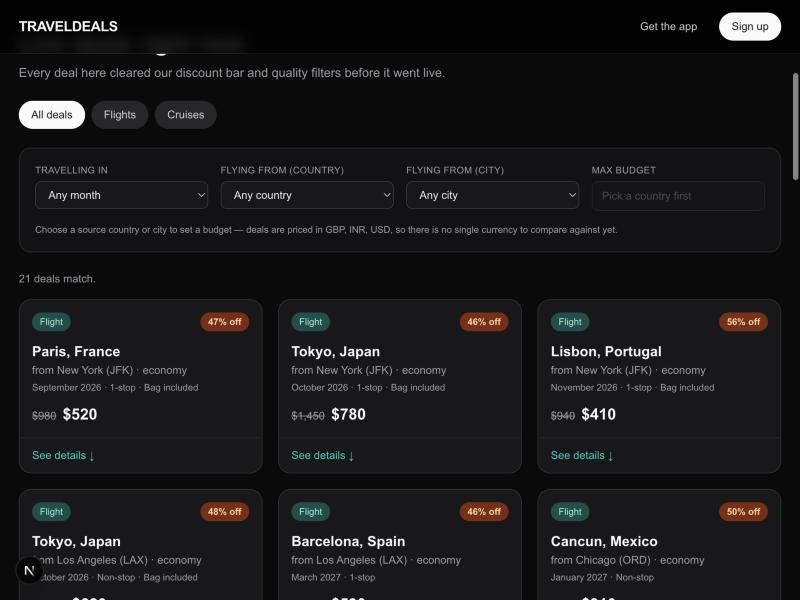The image size is (800, 600).
Task: Click the 56% off badge on Lisbon
Action: point(743,322)
